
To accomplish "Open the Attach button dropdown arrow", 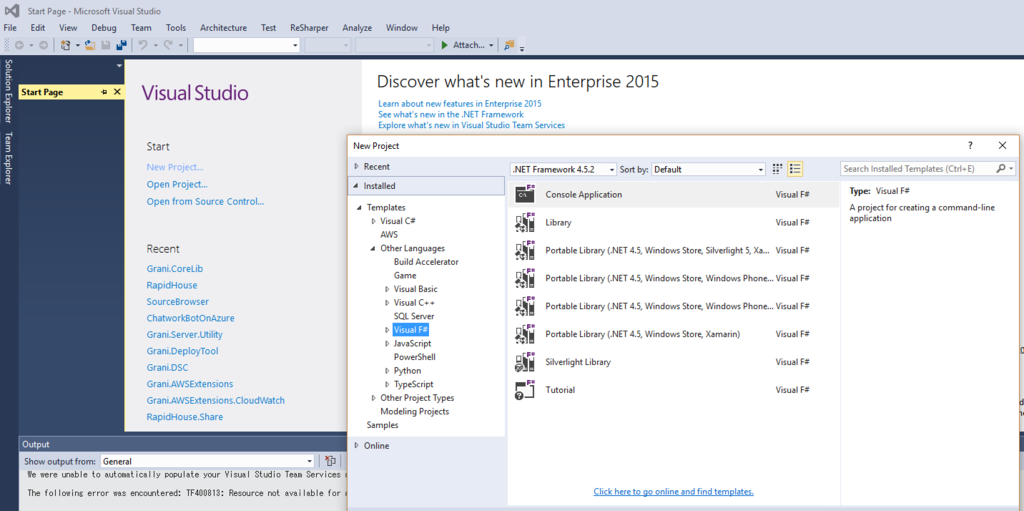I will click(491, 45).
